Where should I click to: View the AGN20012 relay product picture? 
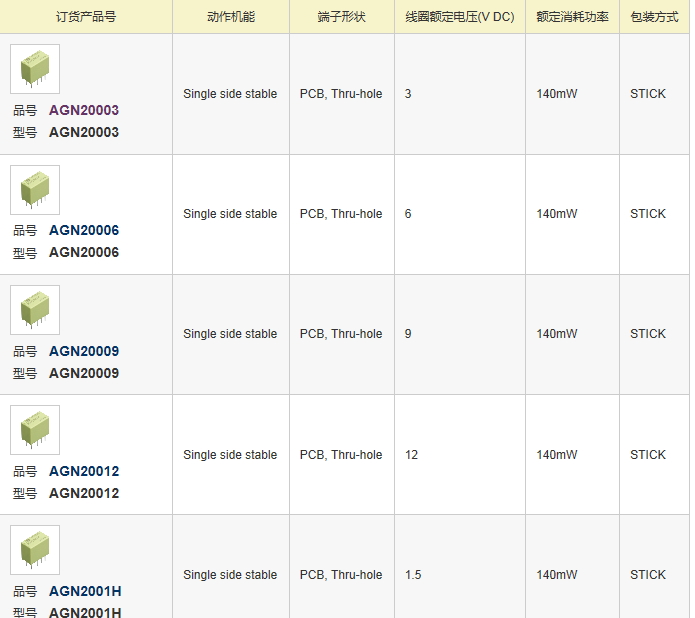35,430
